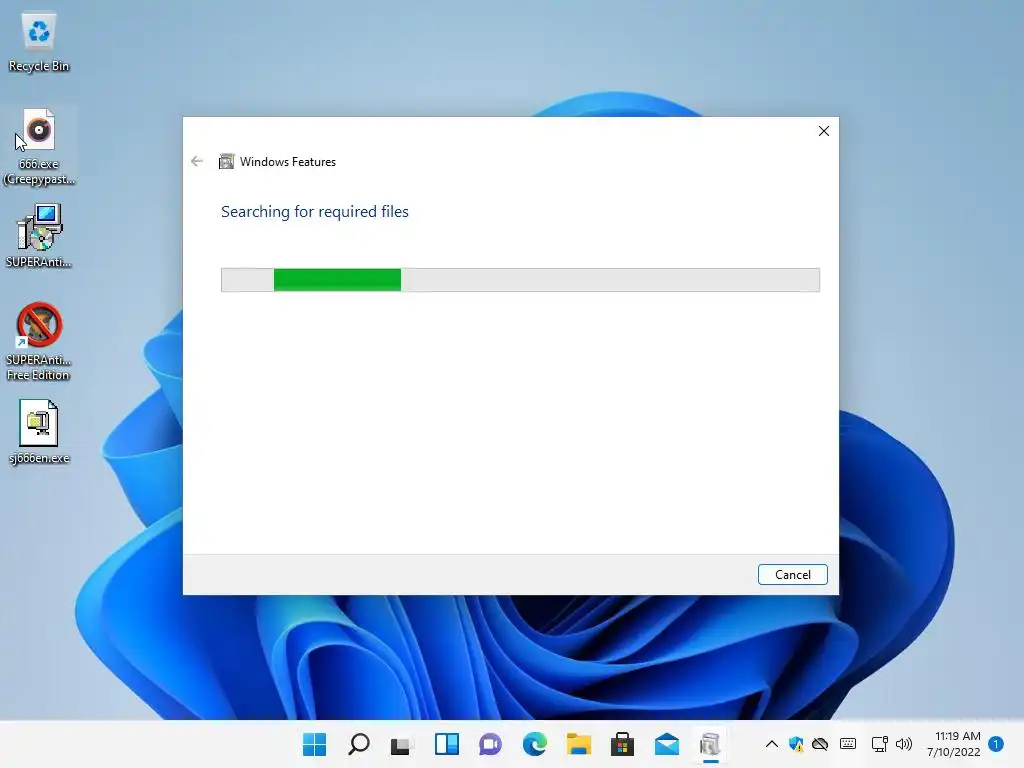Click the Windows Features title icon

coord(226,161)
